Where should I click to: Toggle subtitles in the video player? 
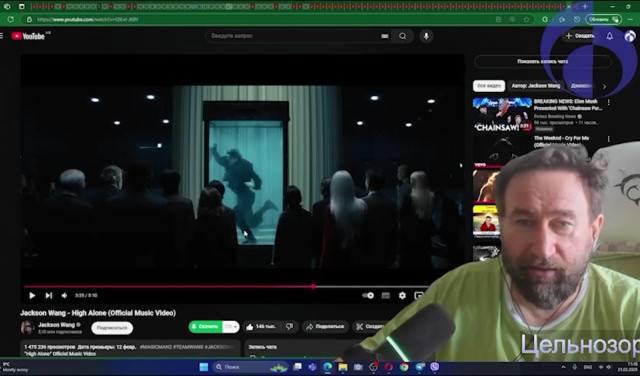click(385, 296)
